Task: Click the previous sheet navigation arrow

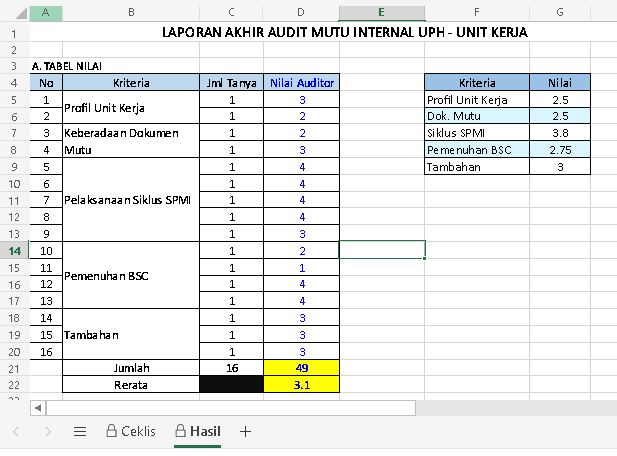Action: [16, 432]
